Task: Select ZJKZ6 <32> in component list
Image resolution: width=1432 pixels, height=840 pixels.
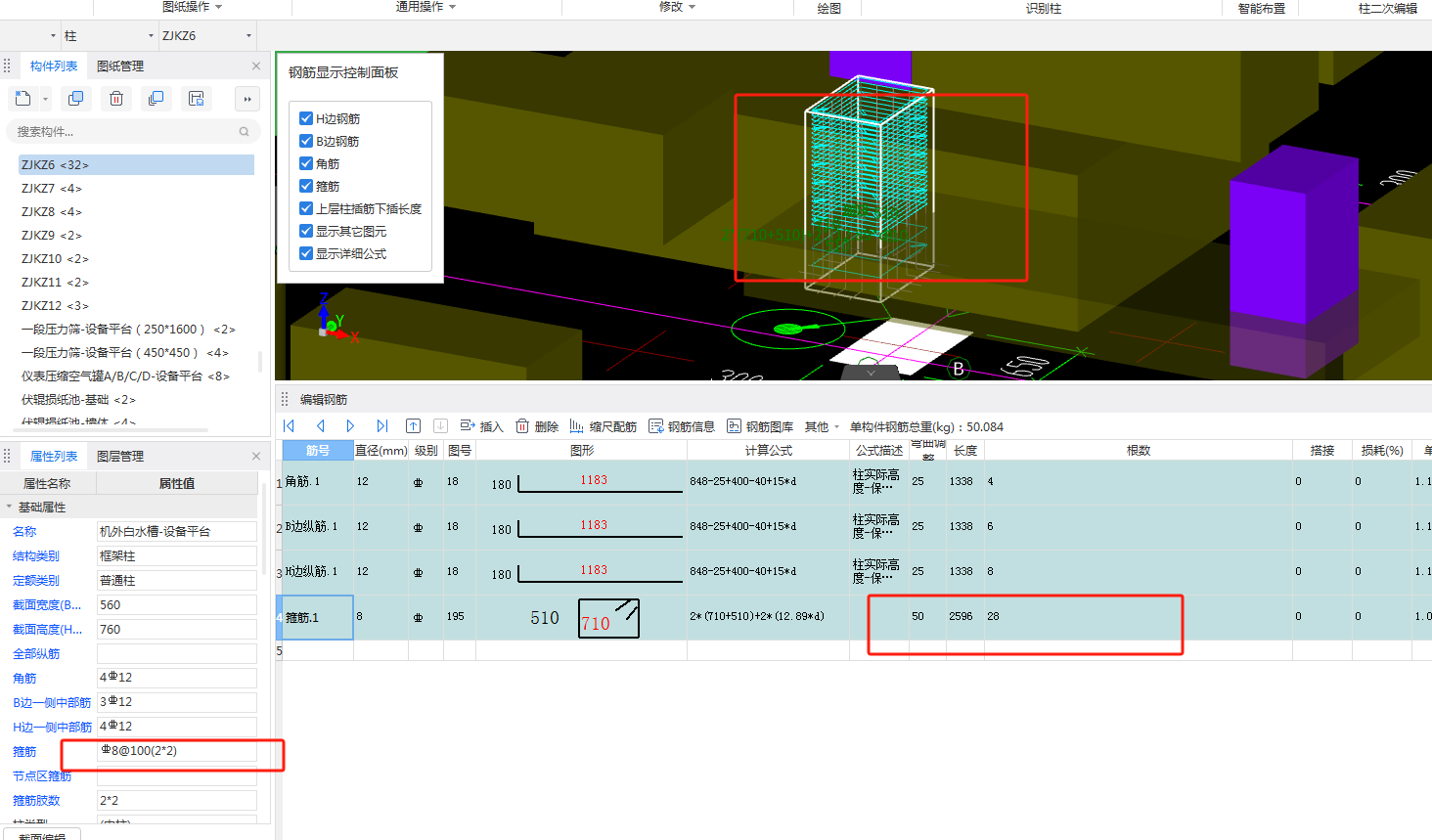Action: point(136,164)
